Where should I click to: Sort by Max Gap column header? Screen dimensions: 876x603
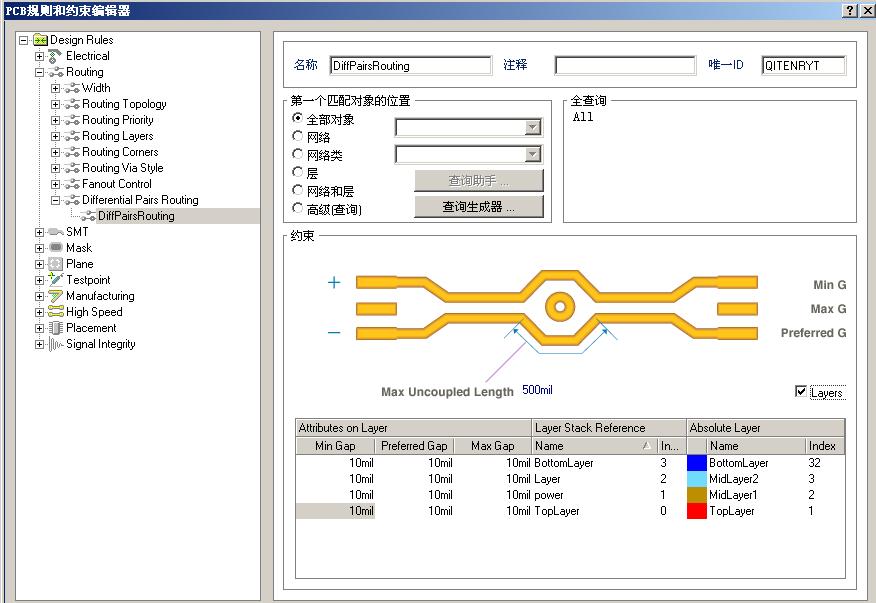click(x=492, y=446)
